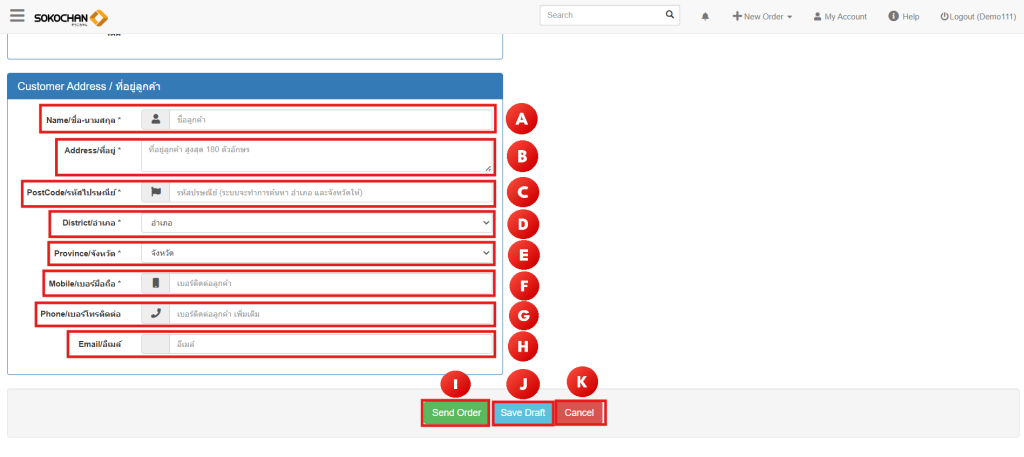Focus the customer Address text area
The height and width of the screenshot is (457, 1024).
click(316, 155)
